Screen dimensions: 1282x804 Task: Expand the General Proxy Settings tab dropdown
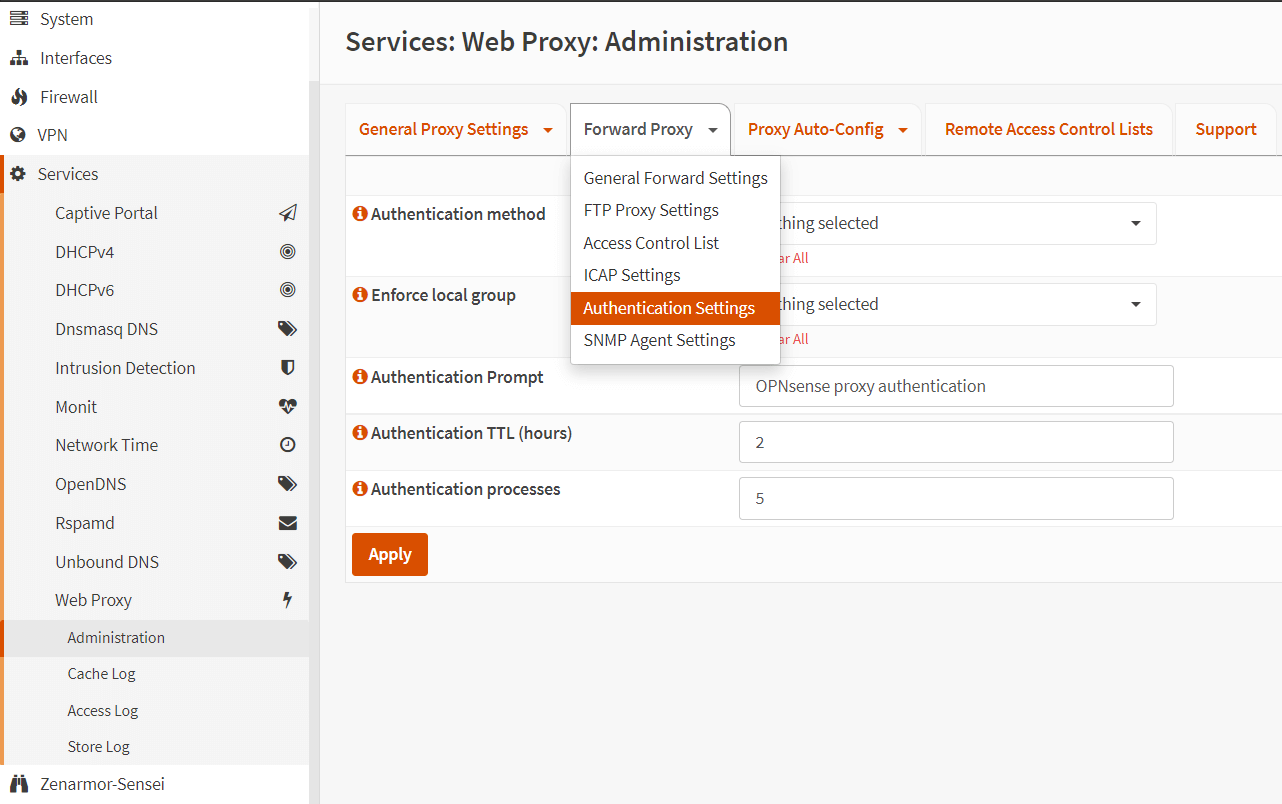click(547, 130)
